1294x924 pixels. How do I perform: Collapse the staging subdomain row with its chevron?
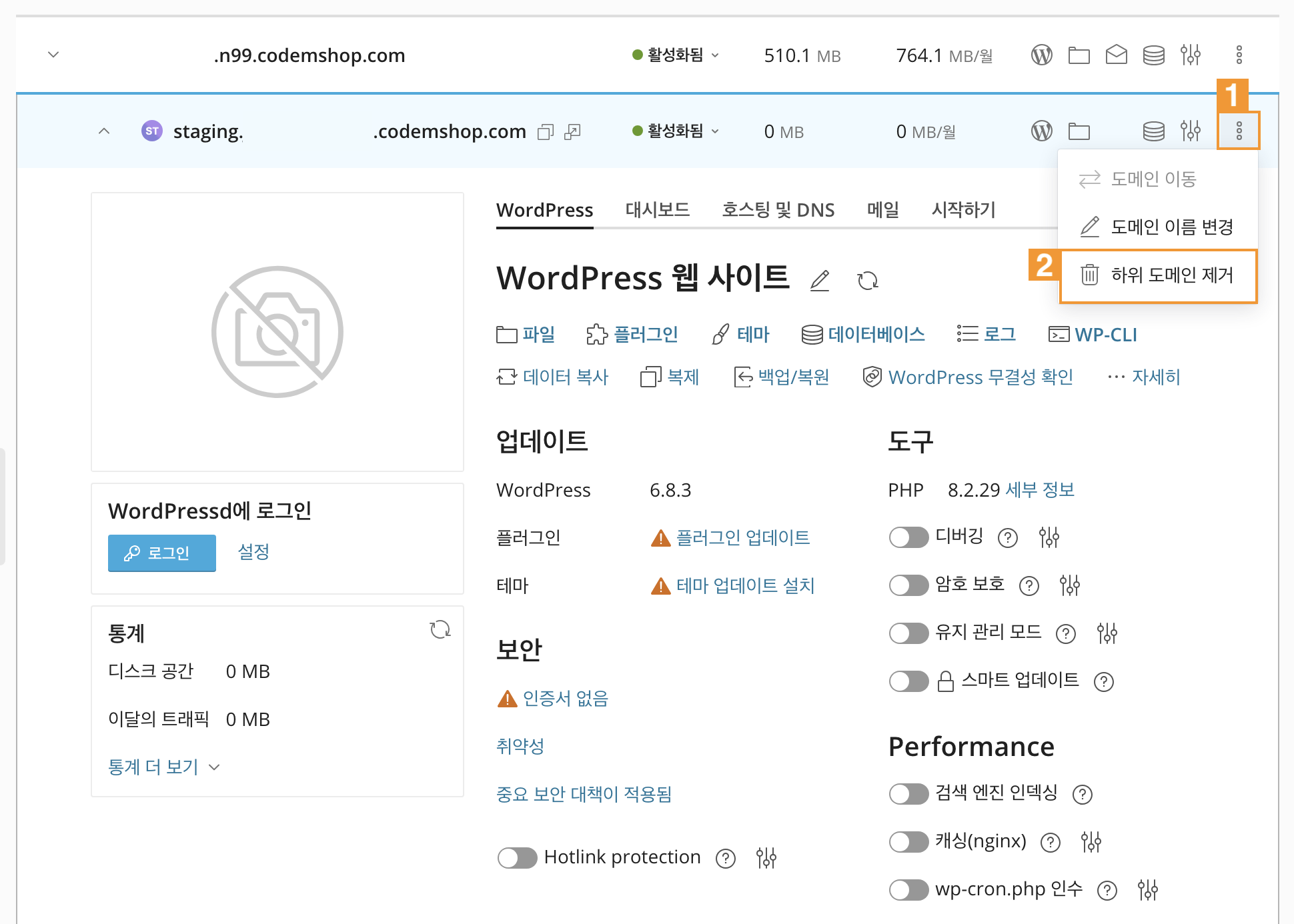[x=104, y=131]
